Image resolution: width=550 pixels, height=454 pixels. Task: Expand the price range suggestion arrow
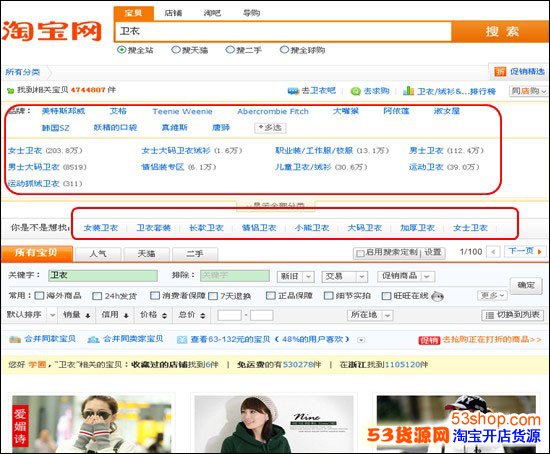[x=361, y=340]
